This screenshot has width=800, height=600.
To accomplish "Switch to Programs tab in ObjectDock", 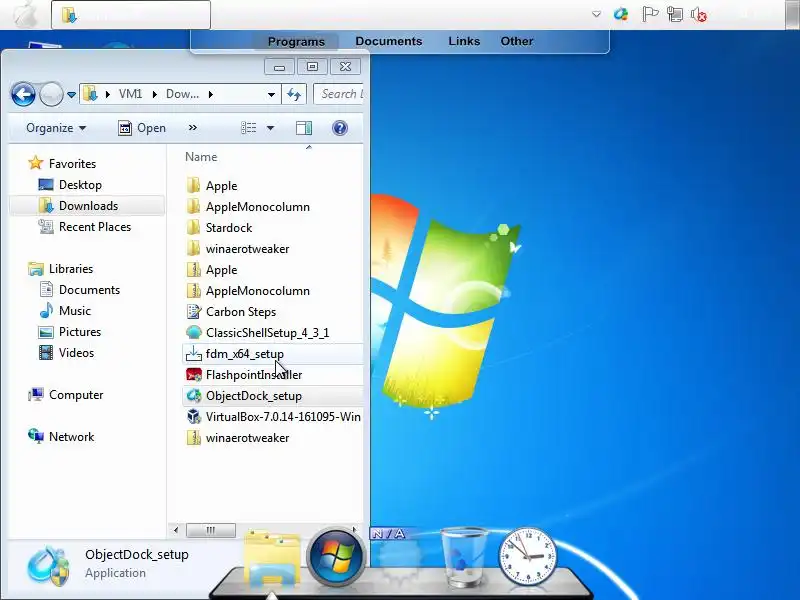I will coord(296,41).
